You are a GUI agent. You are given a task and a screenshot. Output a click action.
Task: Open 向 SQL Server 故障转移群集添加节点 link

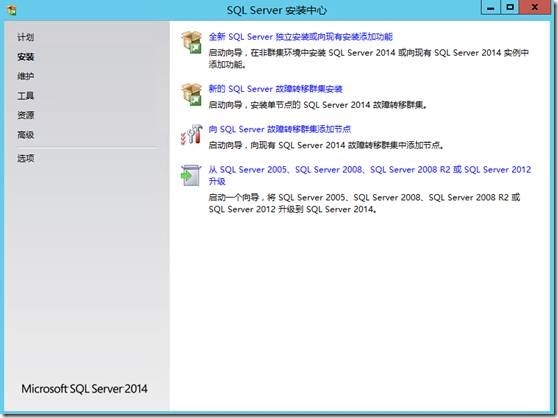click(x=280, y=129)
